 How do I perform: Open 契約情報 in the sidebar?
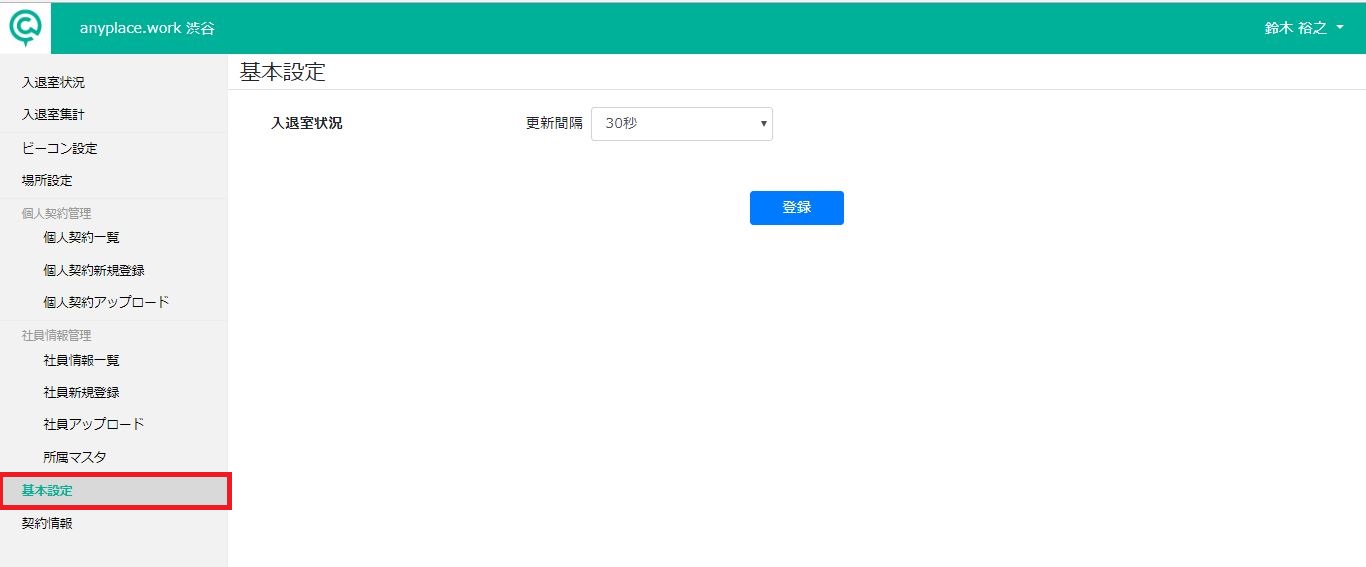[x=47, y=523]
